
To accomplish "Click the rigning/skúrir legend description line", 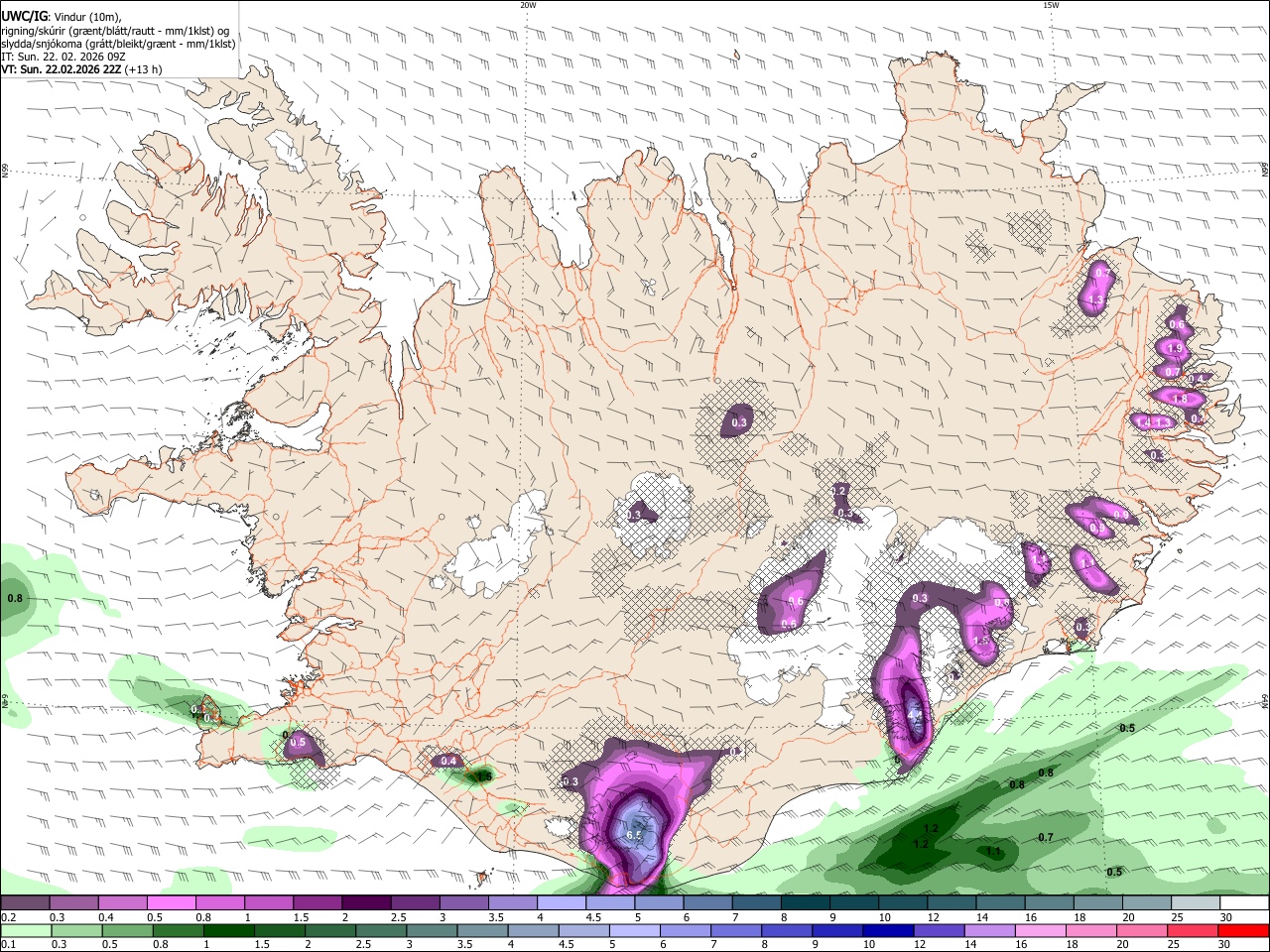I will 115,31.
